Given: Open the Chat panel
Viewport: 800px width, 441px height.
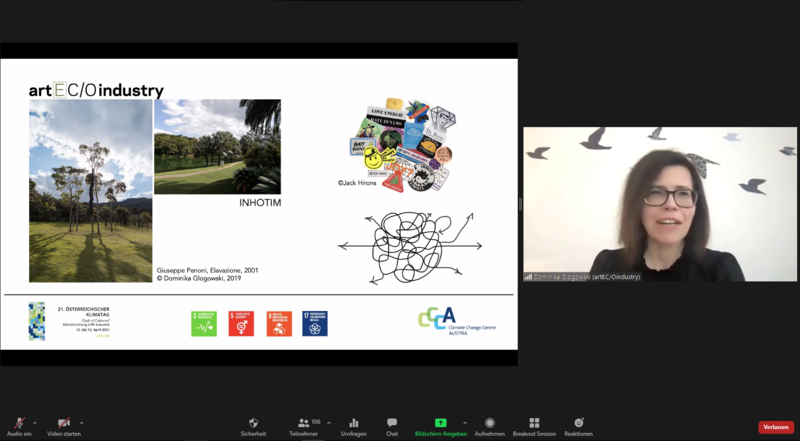Looking at the screenshot, I should (x=392, y=426).
